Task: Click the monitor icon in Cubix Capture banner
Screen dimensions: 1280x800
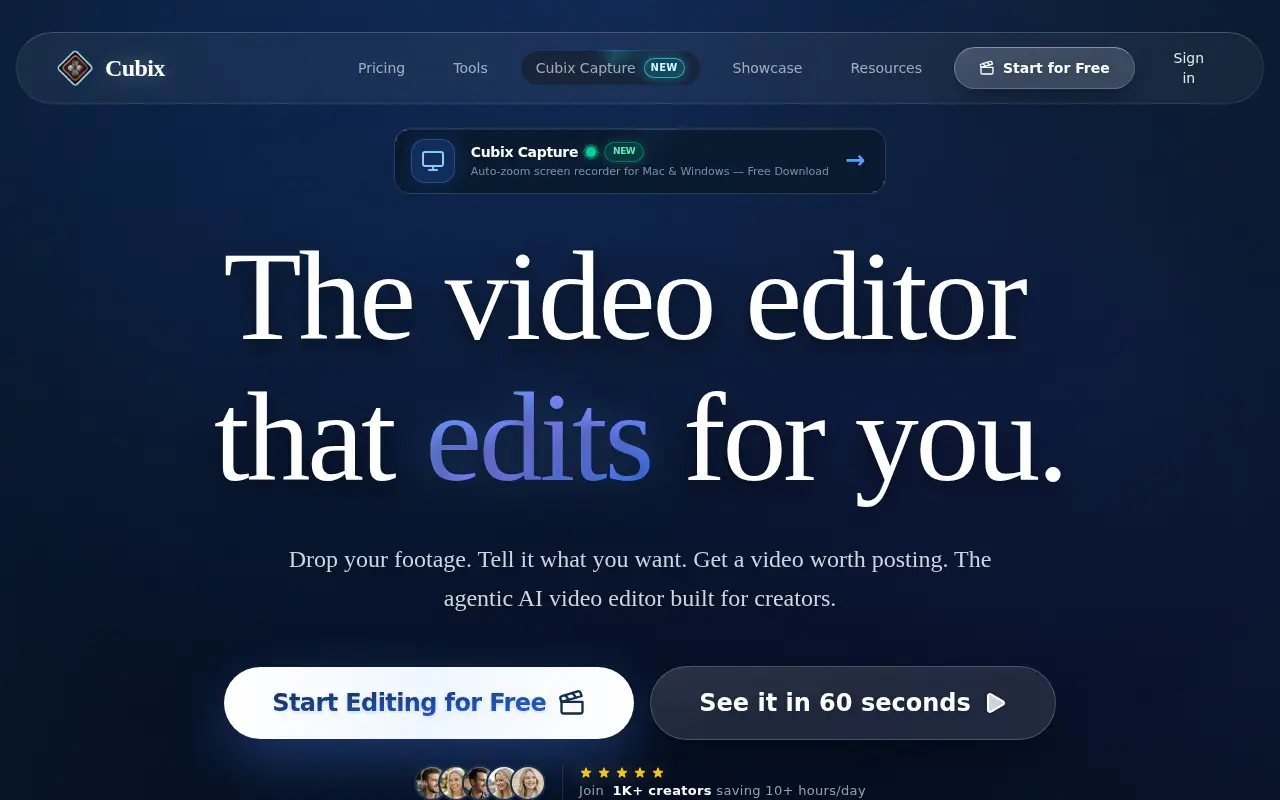Action: pos(433,160)
